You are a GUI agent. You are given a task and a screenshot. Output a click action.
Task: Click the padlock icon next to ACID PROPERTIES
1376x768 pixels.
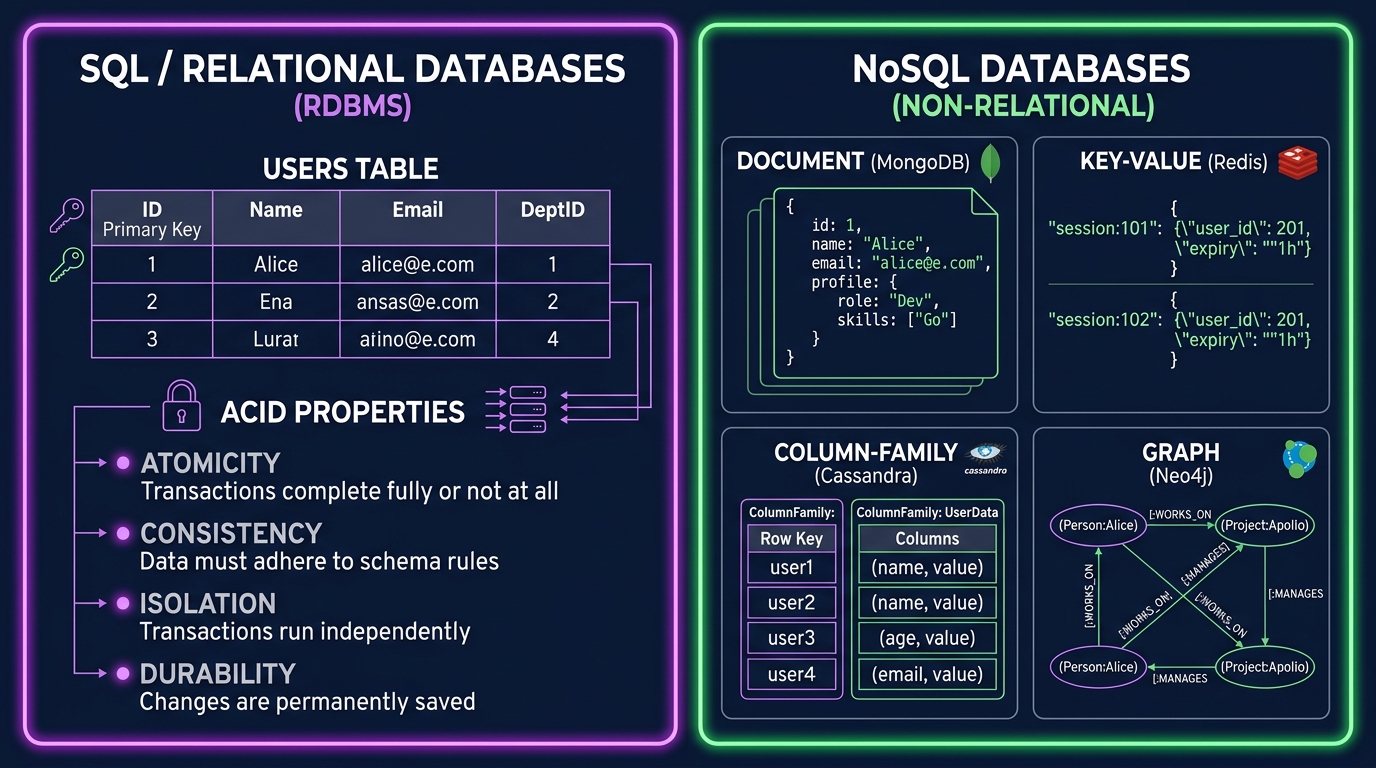coord(181,406)
